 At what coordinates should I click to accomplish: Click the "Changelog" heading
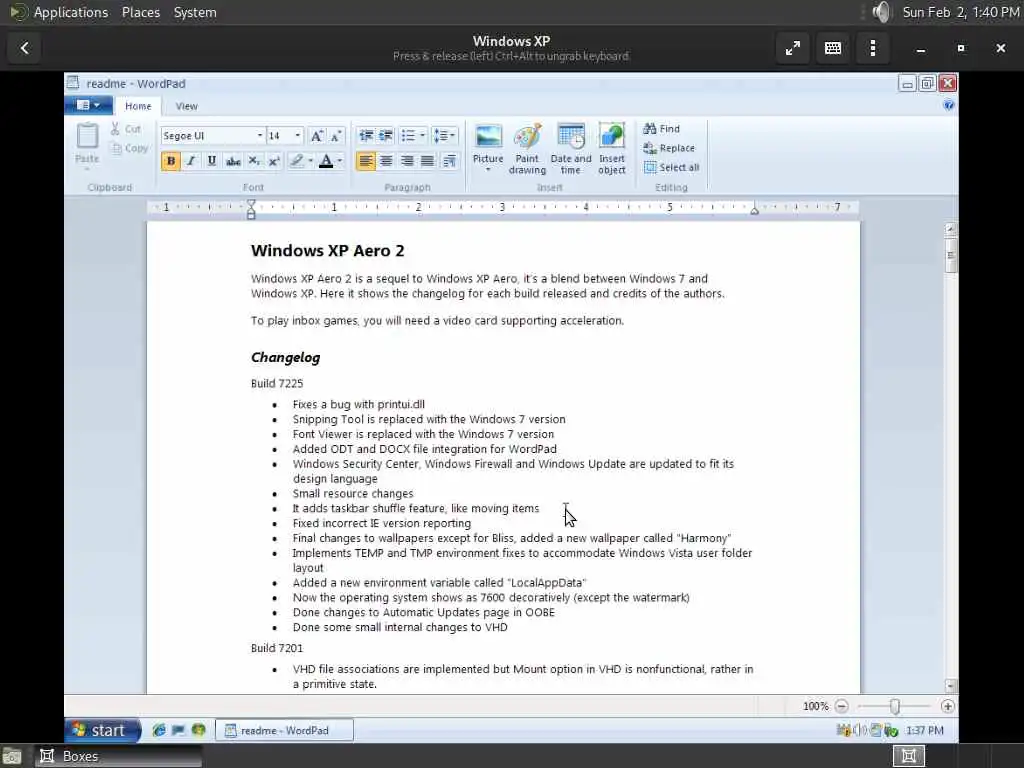[x=285, y=358]
